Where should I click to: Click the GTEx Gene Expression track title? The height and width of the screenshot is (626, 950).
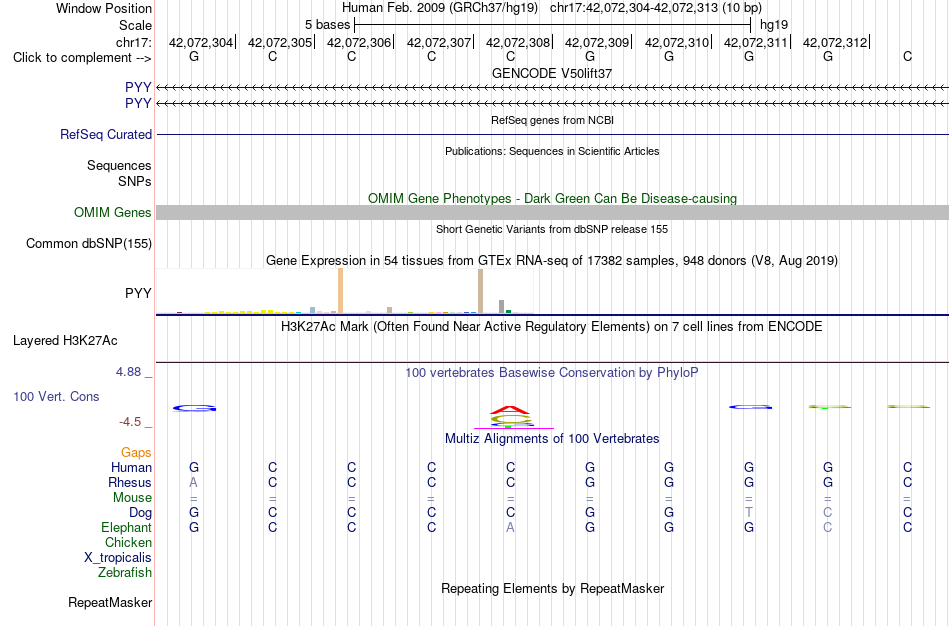(x=552, y=261)
